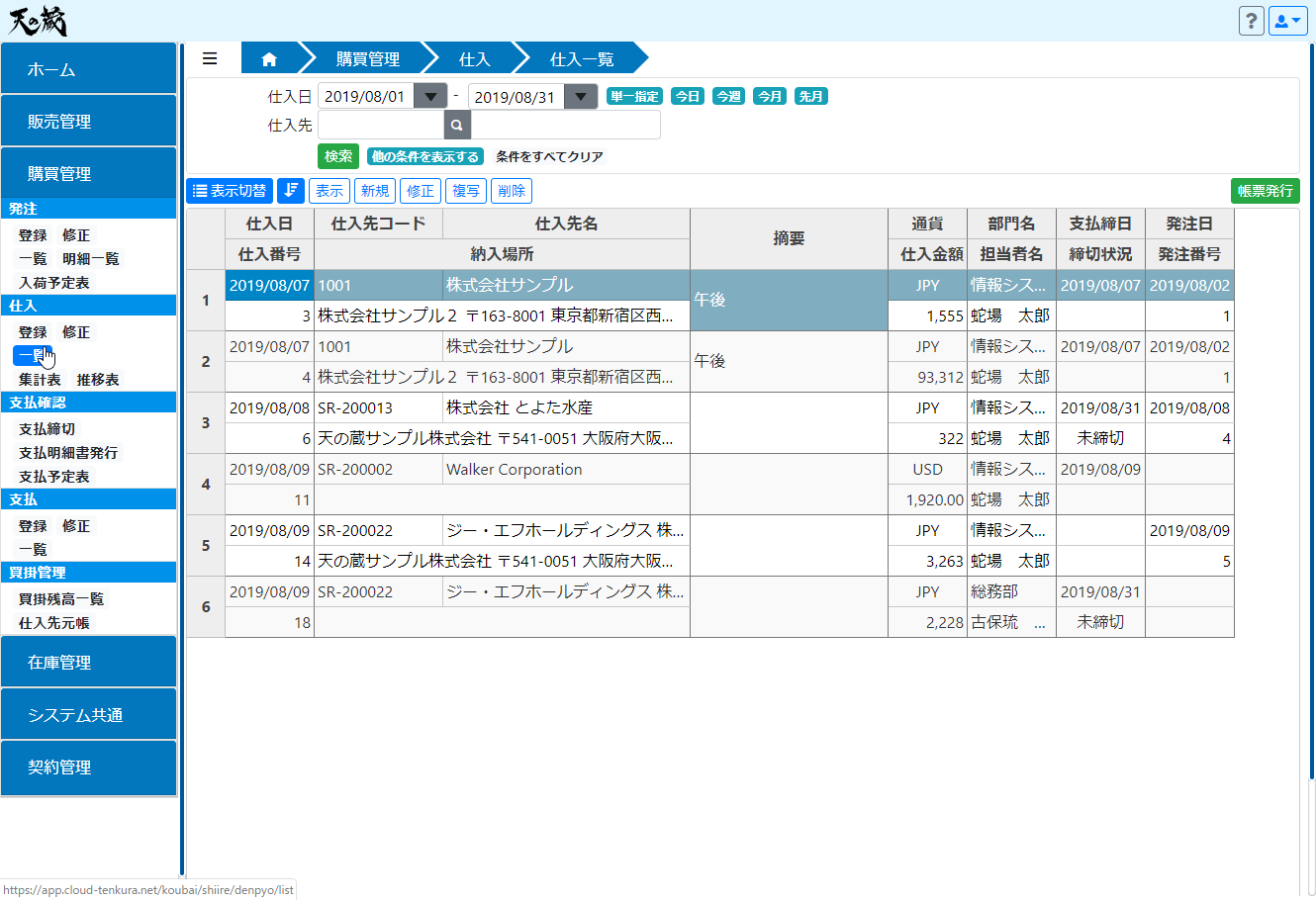
Task: Open the user account menu icon
Action: [1287, 21]
